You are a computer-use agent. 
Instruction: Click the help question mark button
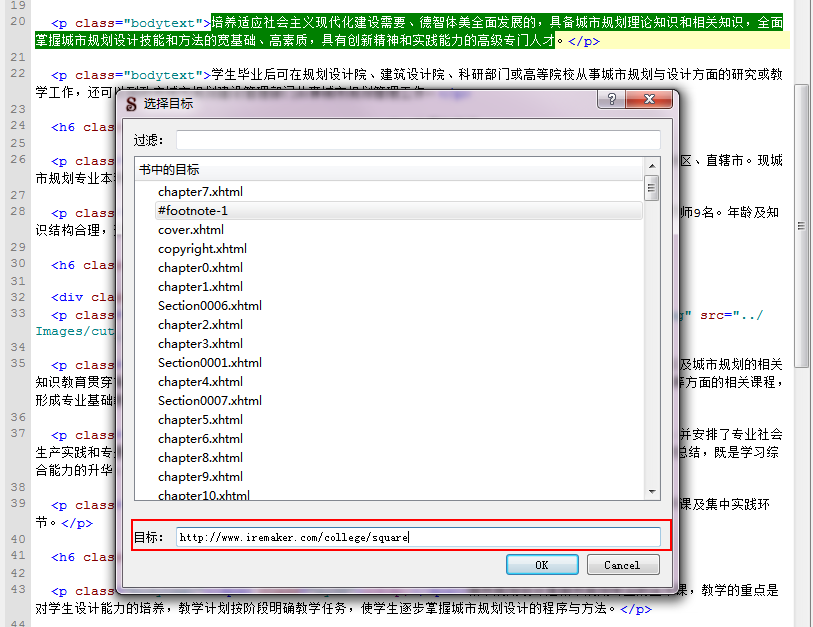(614, 101)
